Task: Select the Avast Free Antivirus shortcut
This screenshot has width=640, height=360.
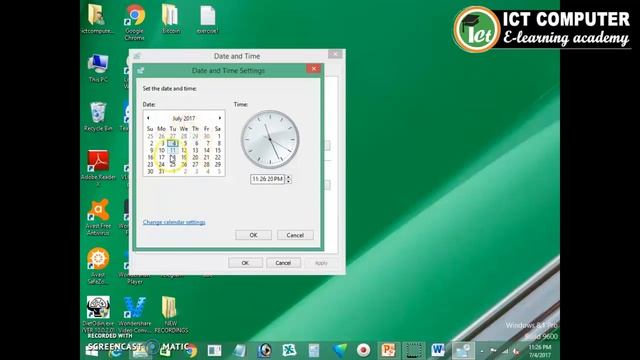Action: 98,217
